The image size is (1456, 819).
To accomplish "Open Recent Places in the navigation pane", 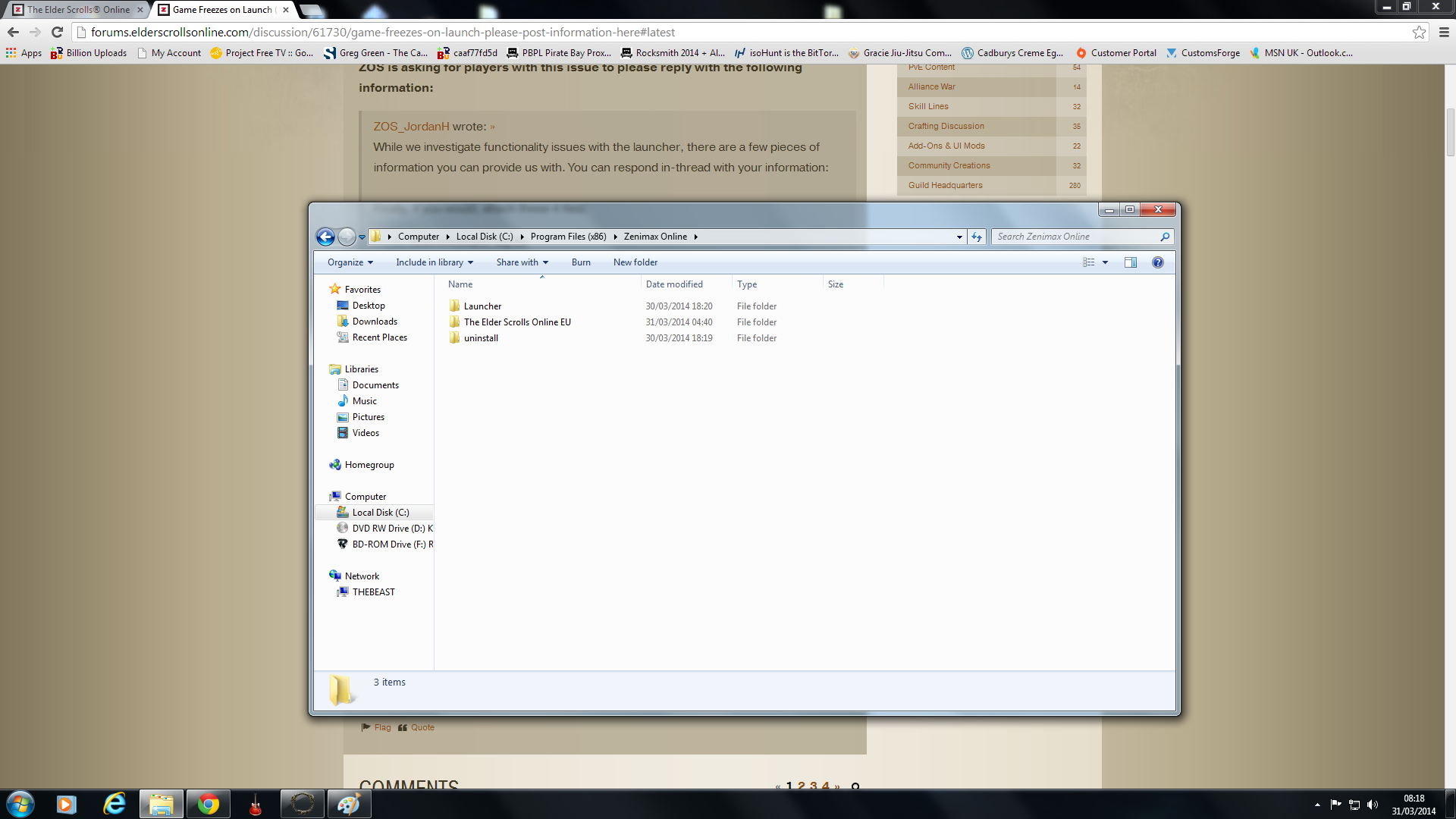I will [x=379, y=337].
